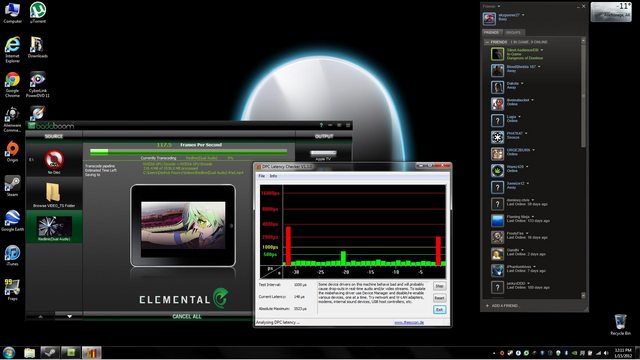
Task: Stop the DPC latency analysis
Action: (x=439, y=286)
